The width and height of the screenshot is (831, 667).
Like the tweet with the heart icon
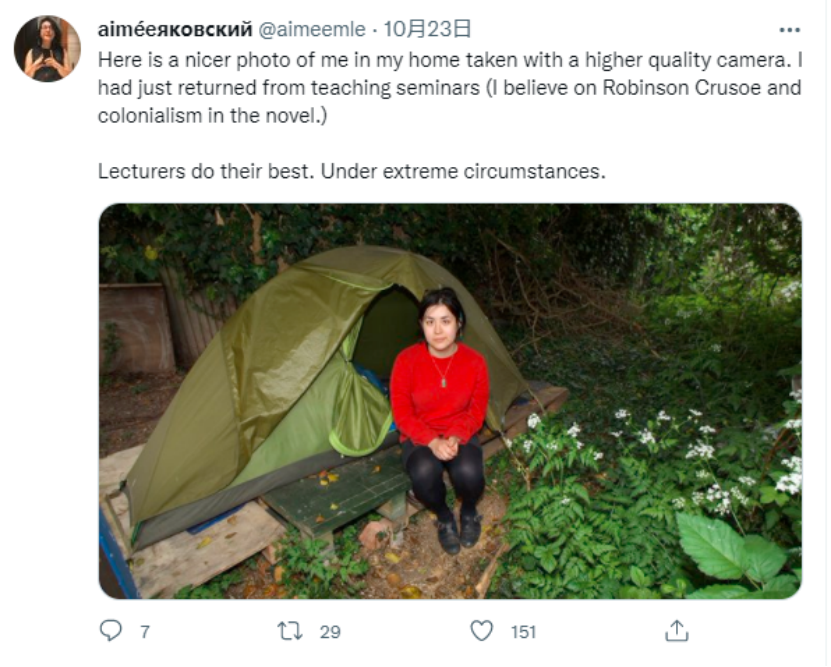pyautogui.click(x=482, y=630)
